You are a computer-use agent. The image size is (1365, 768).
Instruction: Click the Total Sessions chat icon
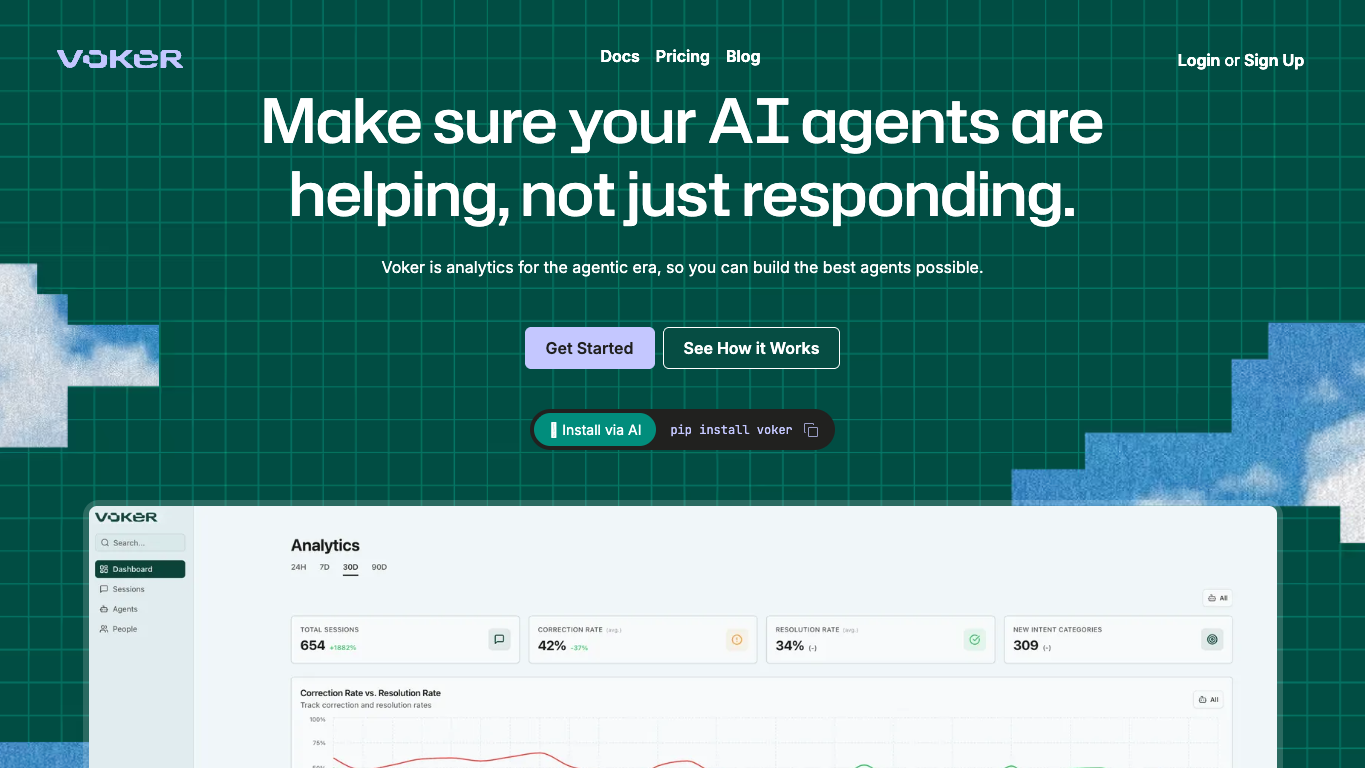click(x=499, y=639)
